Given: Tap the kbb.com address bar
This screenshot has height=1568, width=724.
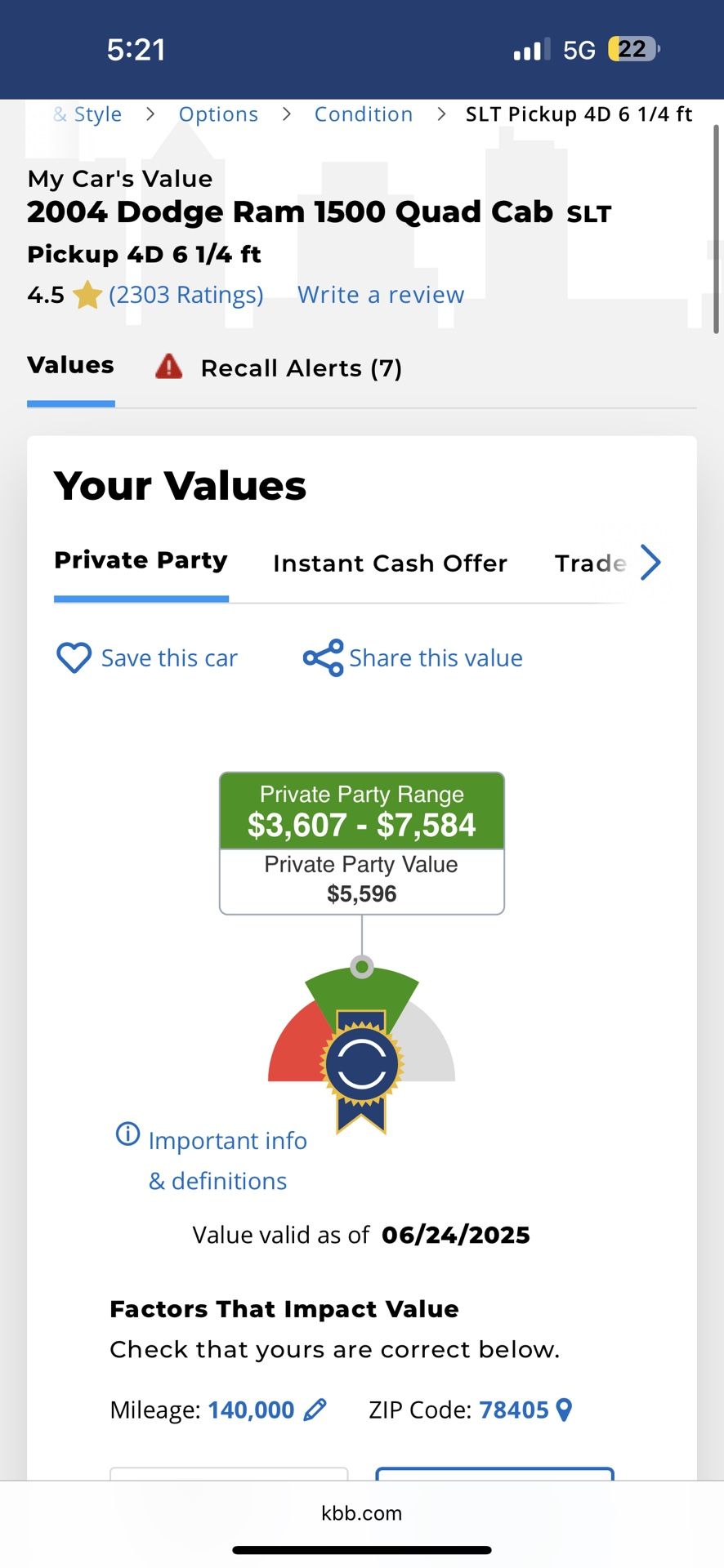Looking at the screenshot, I should pyautogui.click(x=362, y=1513).
